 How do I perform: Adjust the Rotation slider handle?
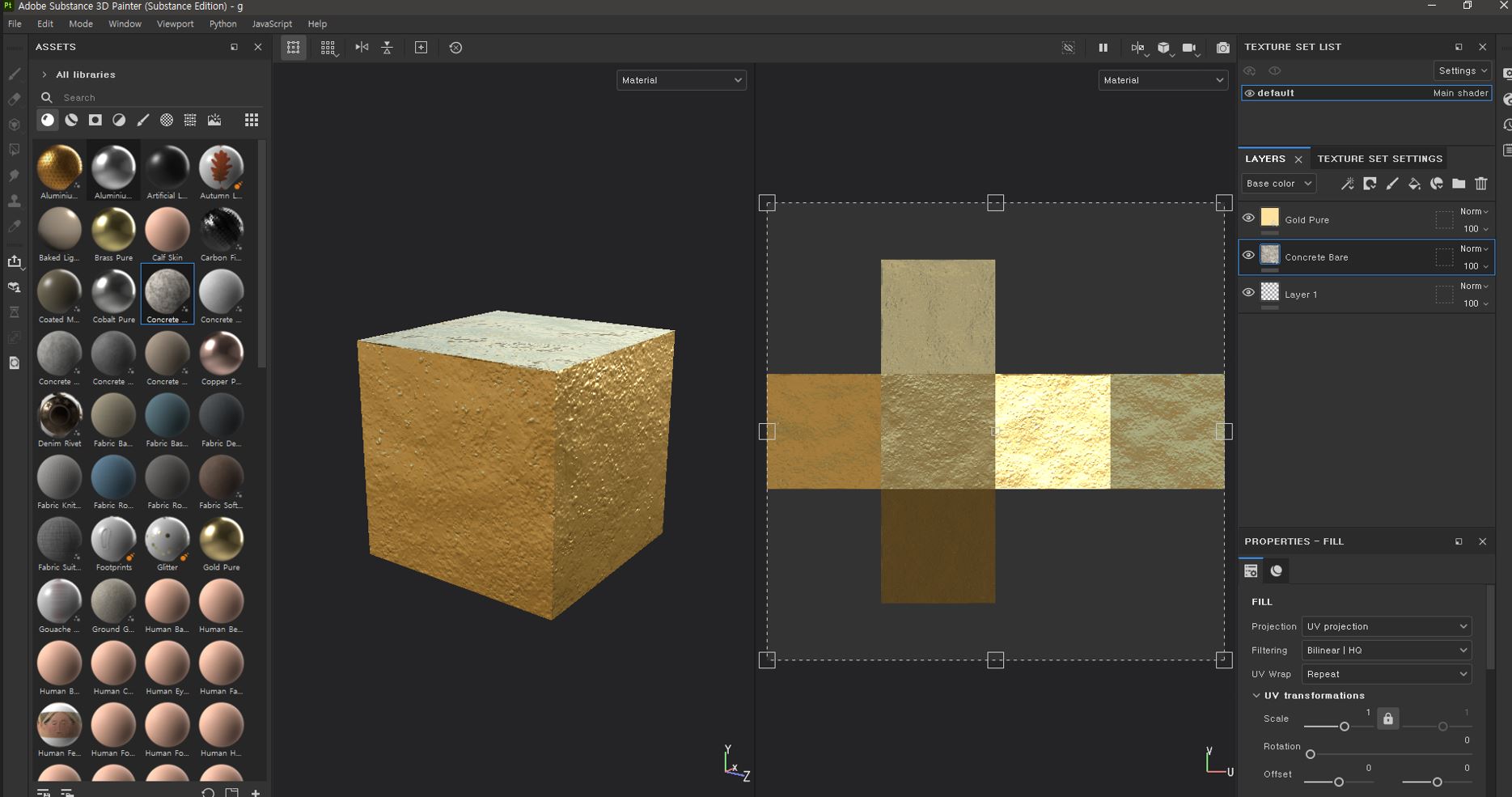(x=1311, y=754)
